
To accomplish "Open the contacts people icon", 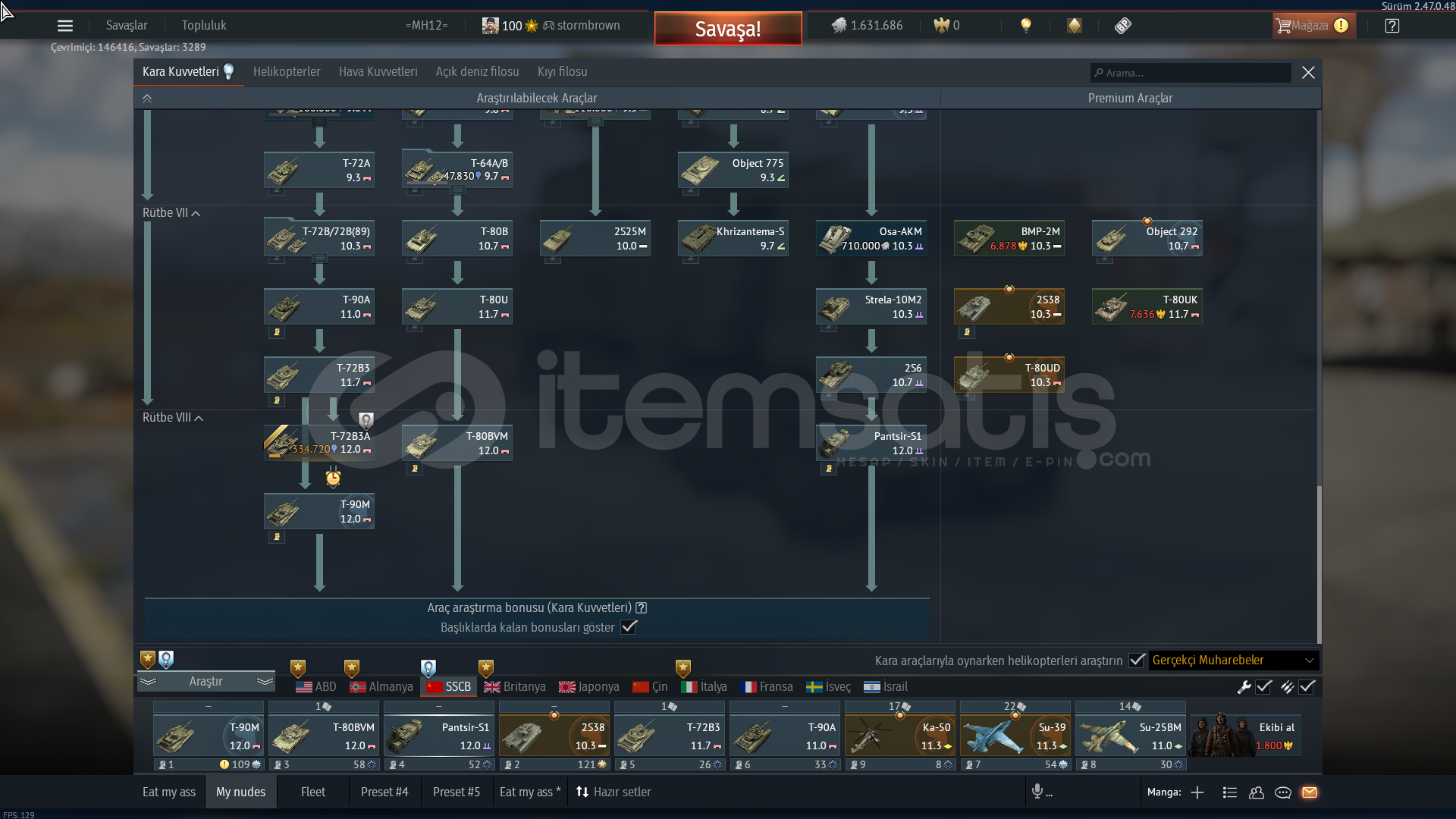I will (x=1257, y=792).
